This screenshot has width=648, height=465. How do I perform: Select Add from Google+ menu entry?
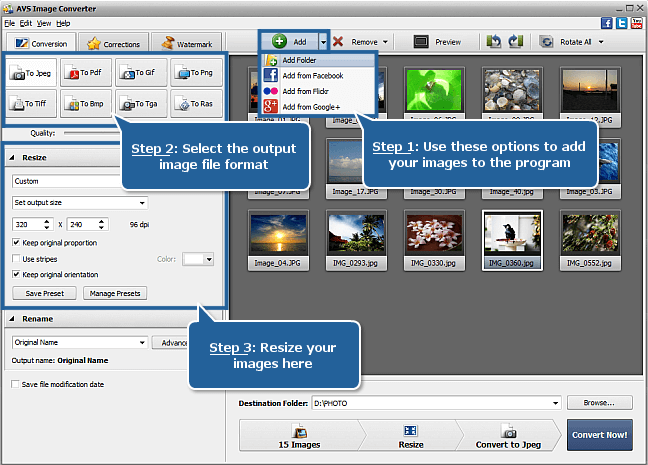[x=318, y=107]
